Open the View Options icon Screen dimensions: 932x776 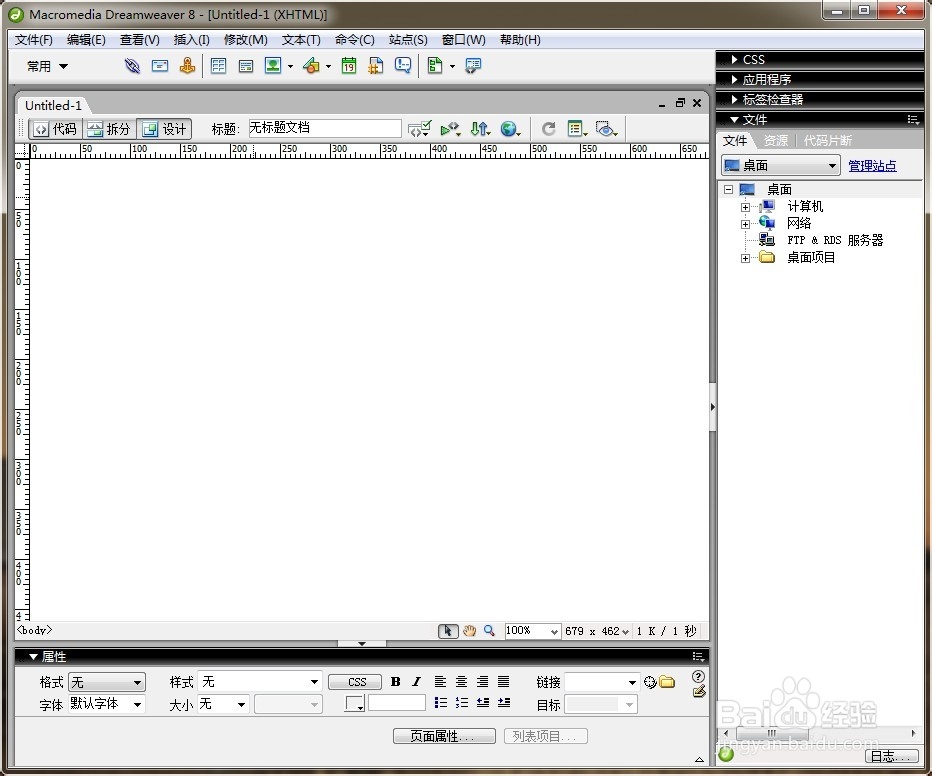coord(577,129)
